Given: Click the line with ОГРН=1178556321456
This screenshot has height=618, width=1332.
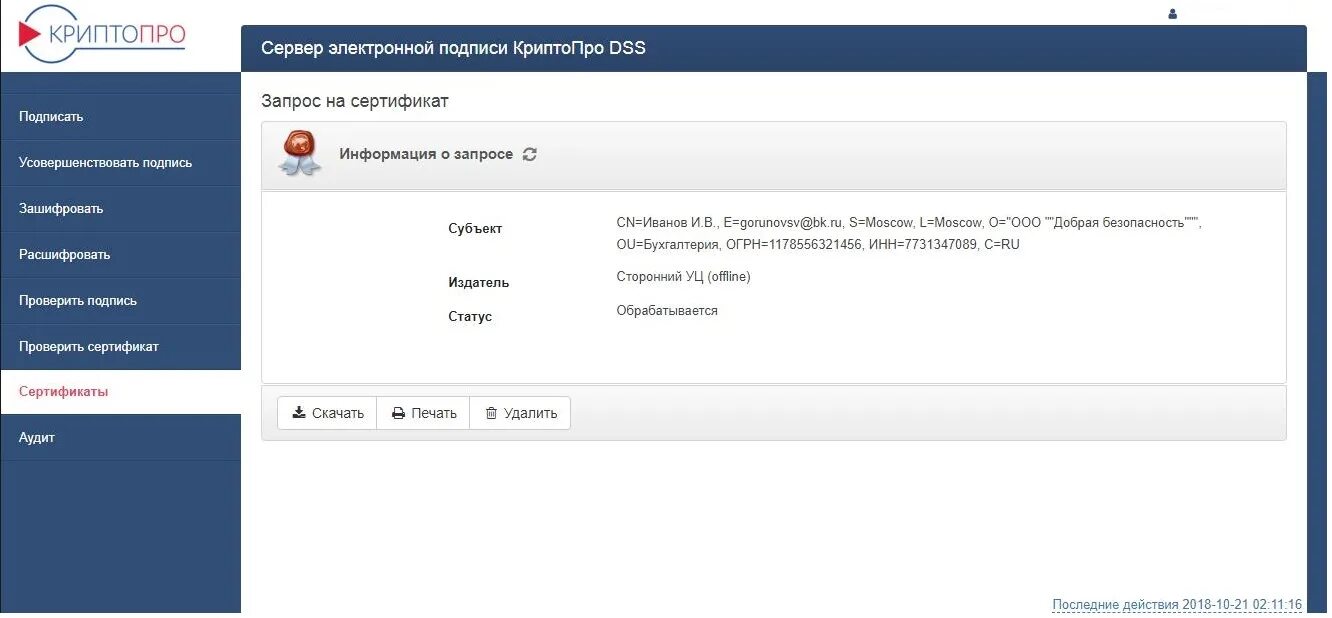Looking at the screenshot, I should pos(818,244).
